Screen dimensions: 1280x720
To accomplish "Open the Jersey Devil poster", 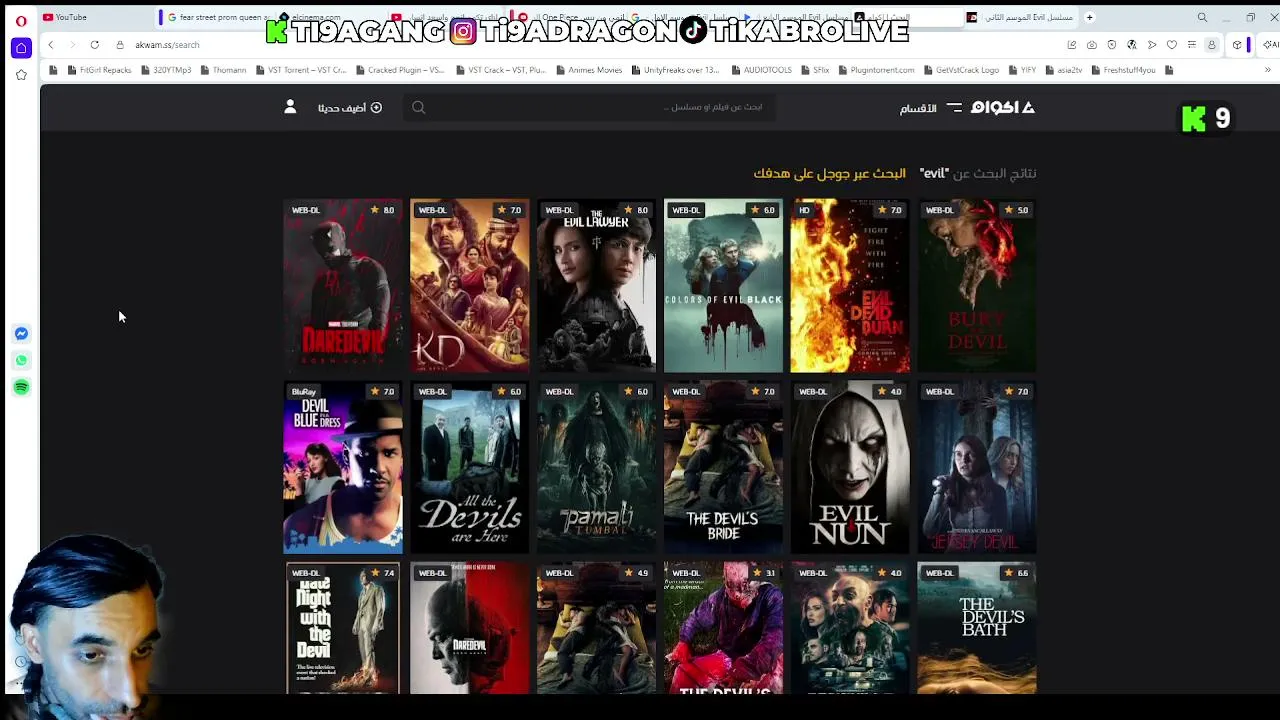I will click(977, 467).
